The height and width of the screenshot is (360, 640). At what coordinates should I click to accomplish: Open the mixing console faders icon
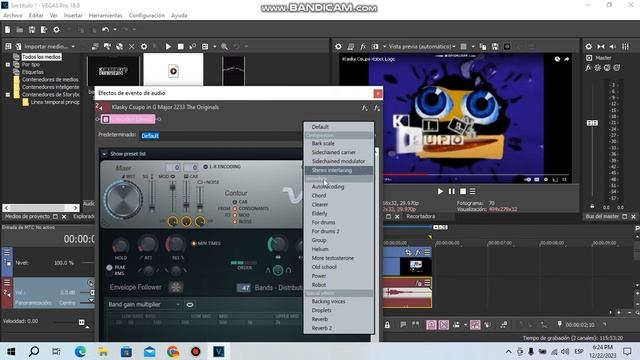point(625,47)
